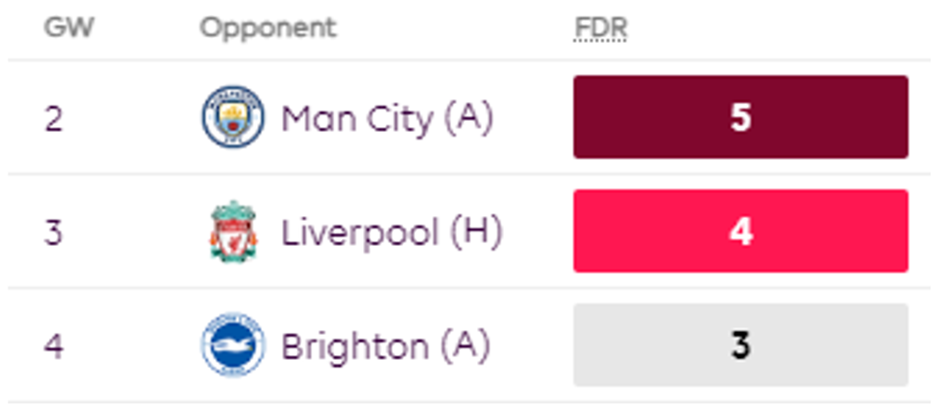The image size is (940, 414).
Task: Click the Brighton club crest
Action: pyautogui.click(x=233, y=346)
